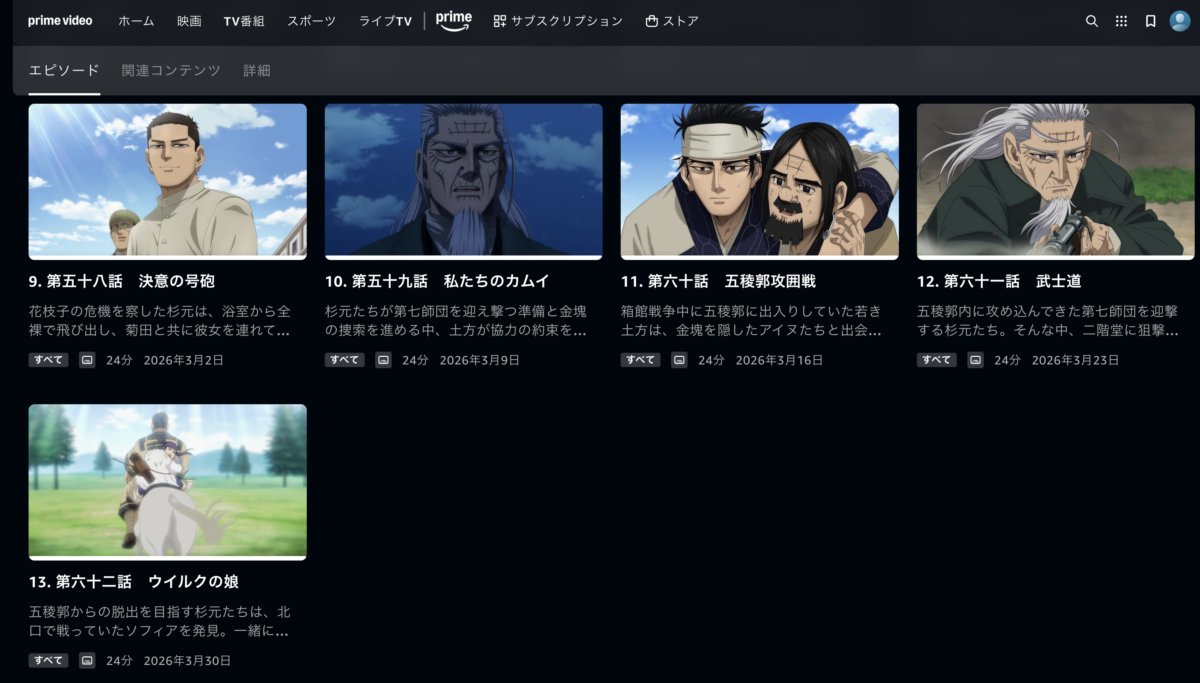
Task: Click subtitle icon for episode 10
Action: pos(383,360)
